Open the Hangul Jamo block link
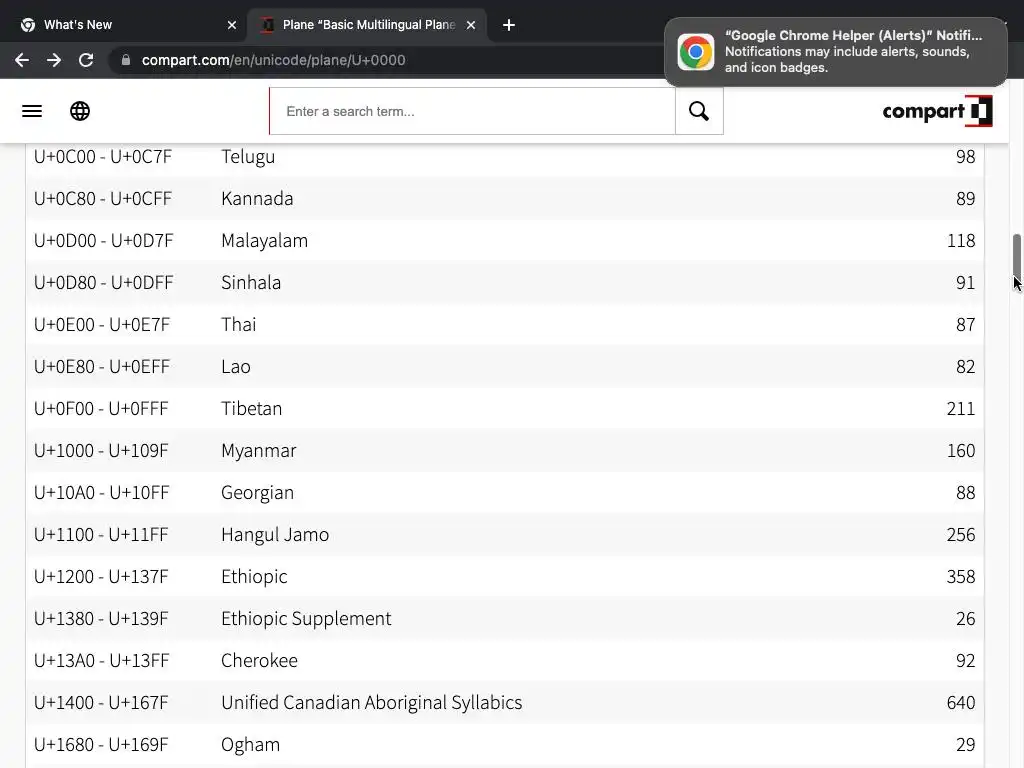 click(x=275, y=534)
